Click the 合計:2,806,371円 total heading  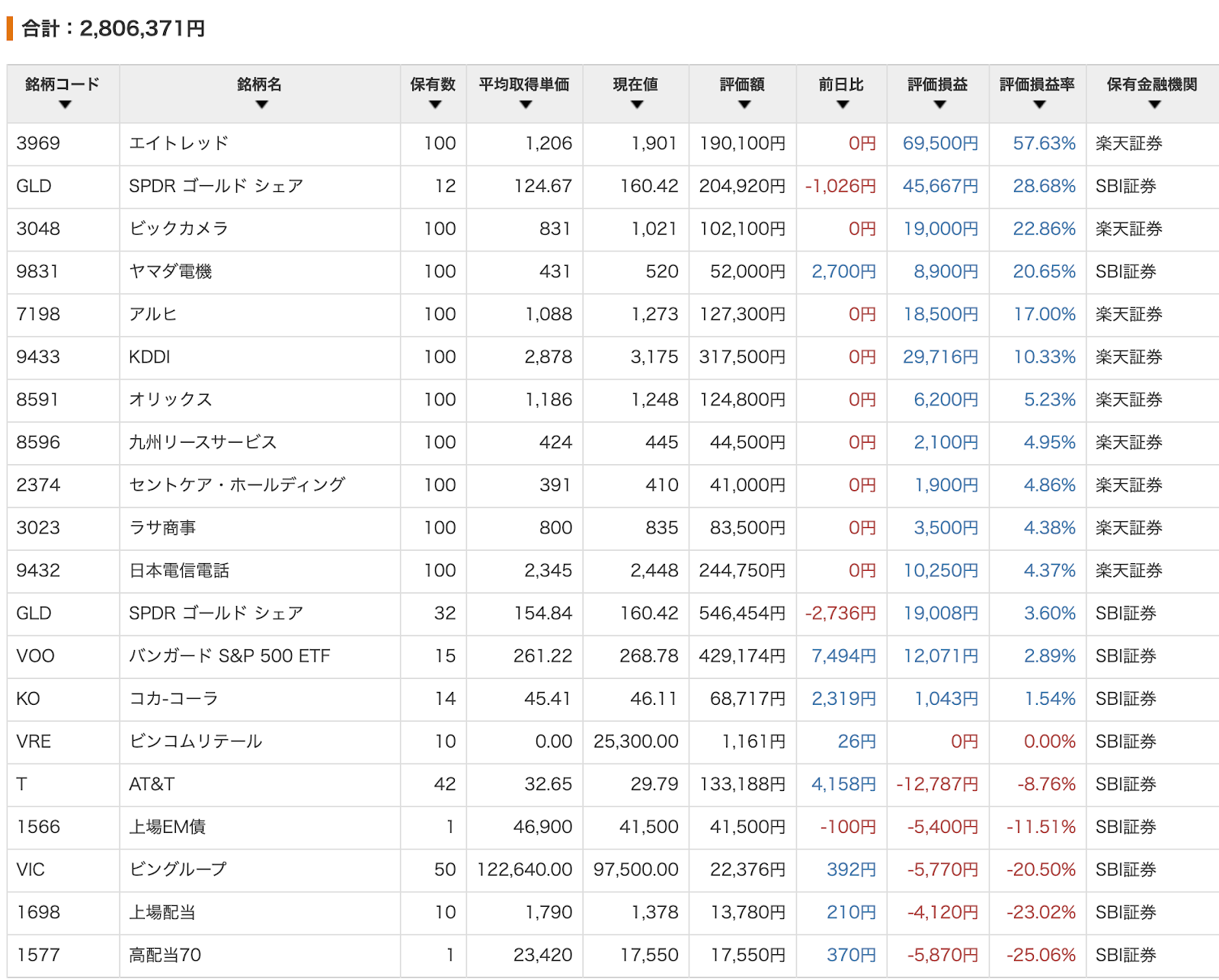click(x=113, y=28)
